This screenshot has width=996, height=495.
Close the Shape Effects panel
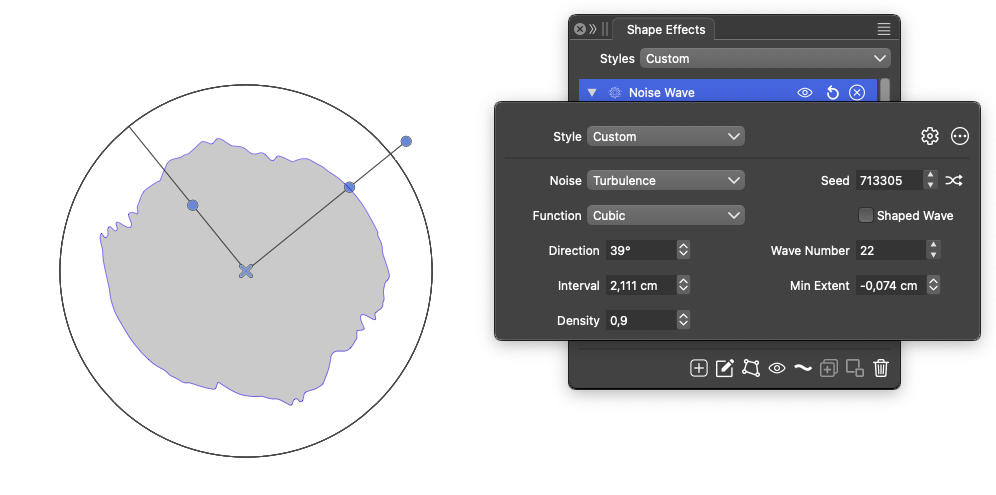tap(579, 29)
